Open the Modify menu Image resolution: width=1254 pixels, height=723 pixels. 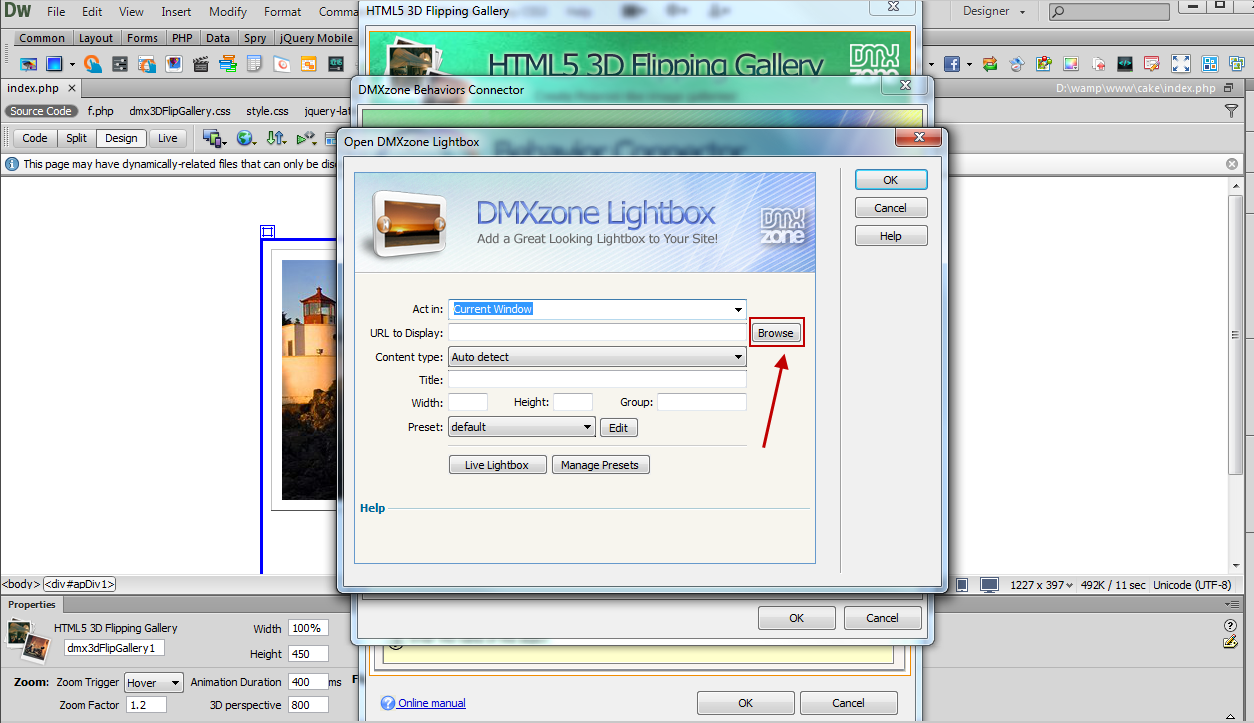(x=228, y=12)
